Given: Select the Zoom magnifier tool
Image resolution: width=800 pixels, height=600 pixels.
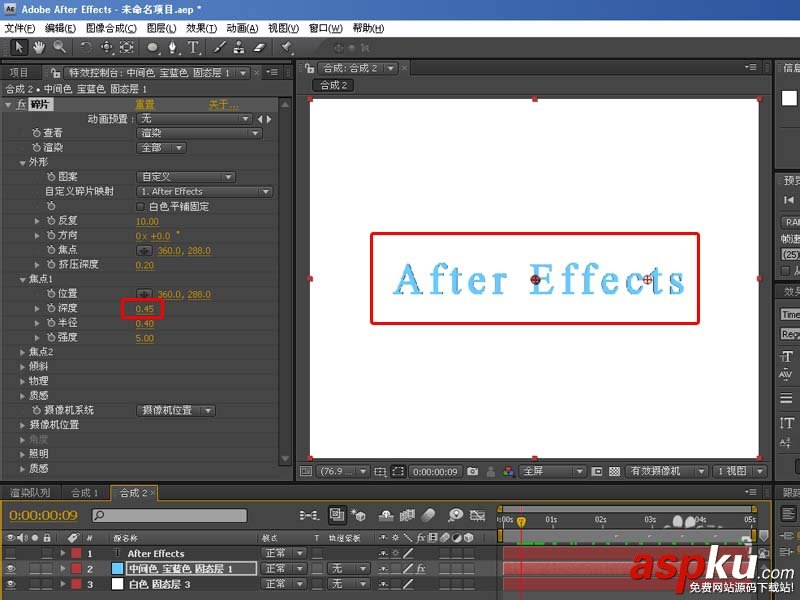Looking at the screenshot, I should 60,47.
